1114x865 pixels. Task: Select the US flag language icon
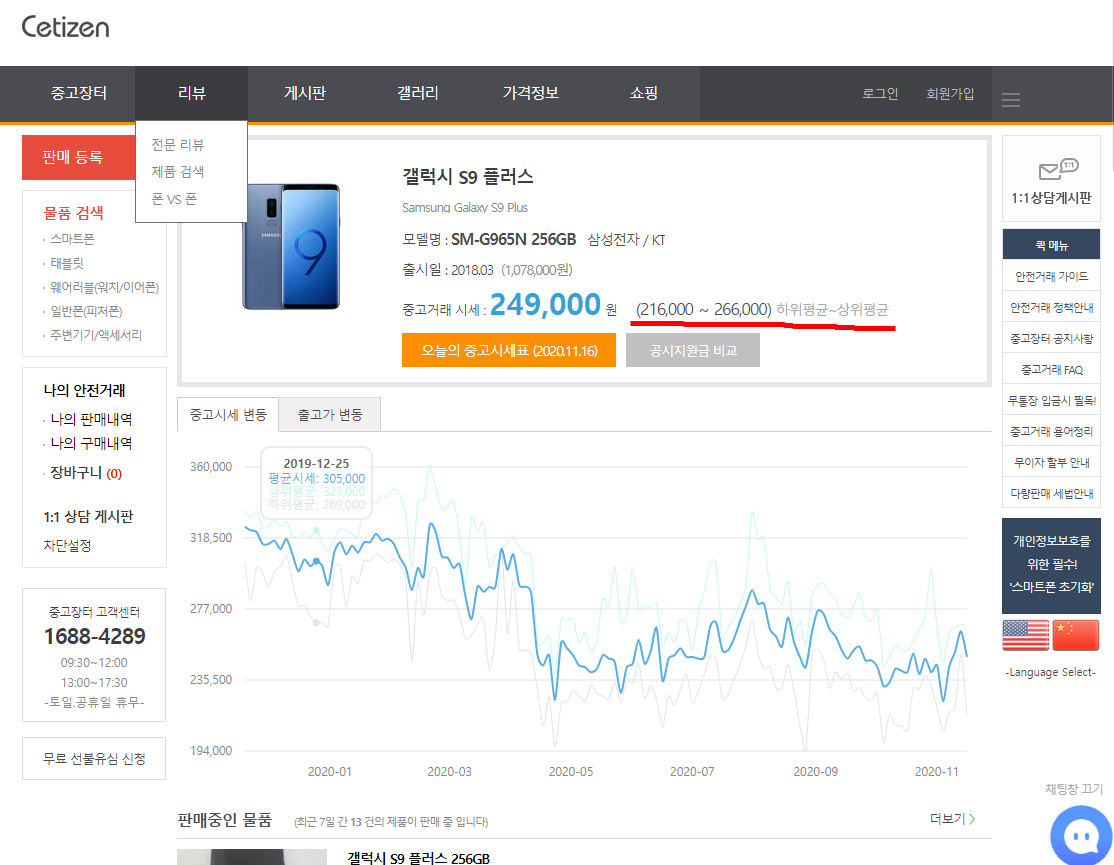(x=1025, y=635)
